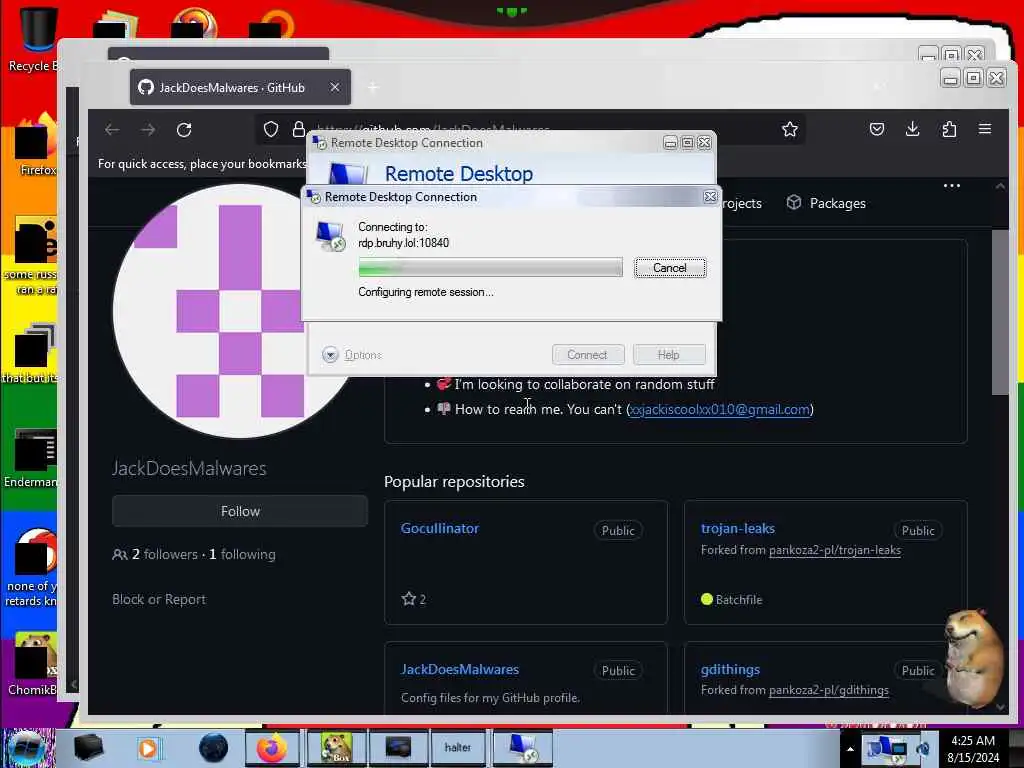
Task: Open the GitHub Packages tab
Action: click(825, 203)
